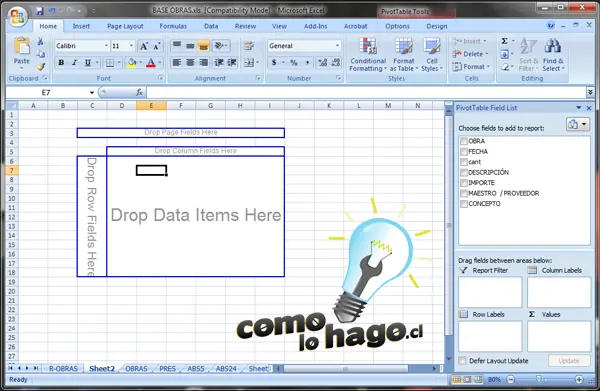Click the Format Painter brush icon
The width and height of the screenshot is (600, 391).
(x=41, y=67)
